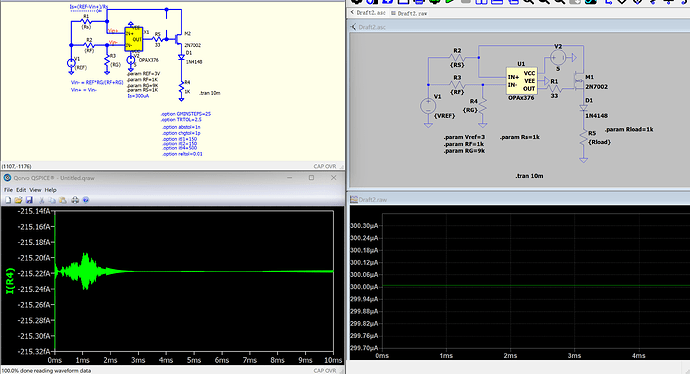Open the Help menu in QSPICE waveform window
The image size is (690, 374).
(51, 190)
